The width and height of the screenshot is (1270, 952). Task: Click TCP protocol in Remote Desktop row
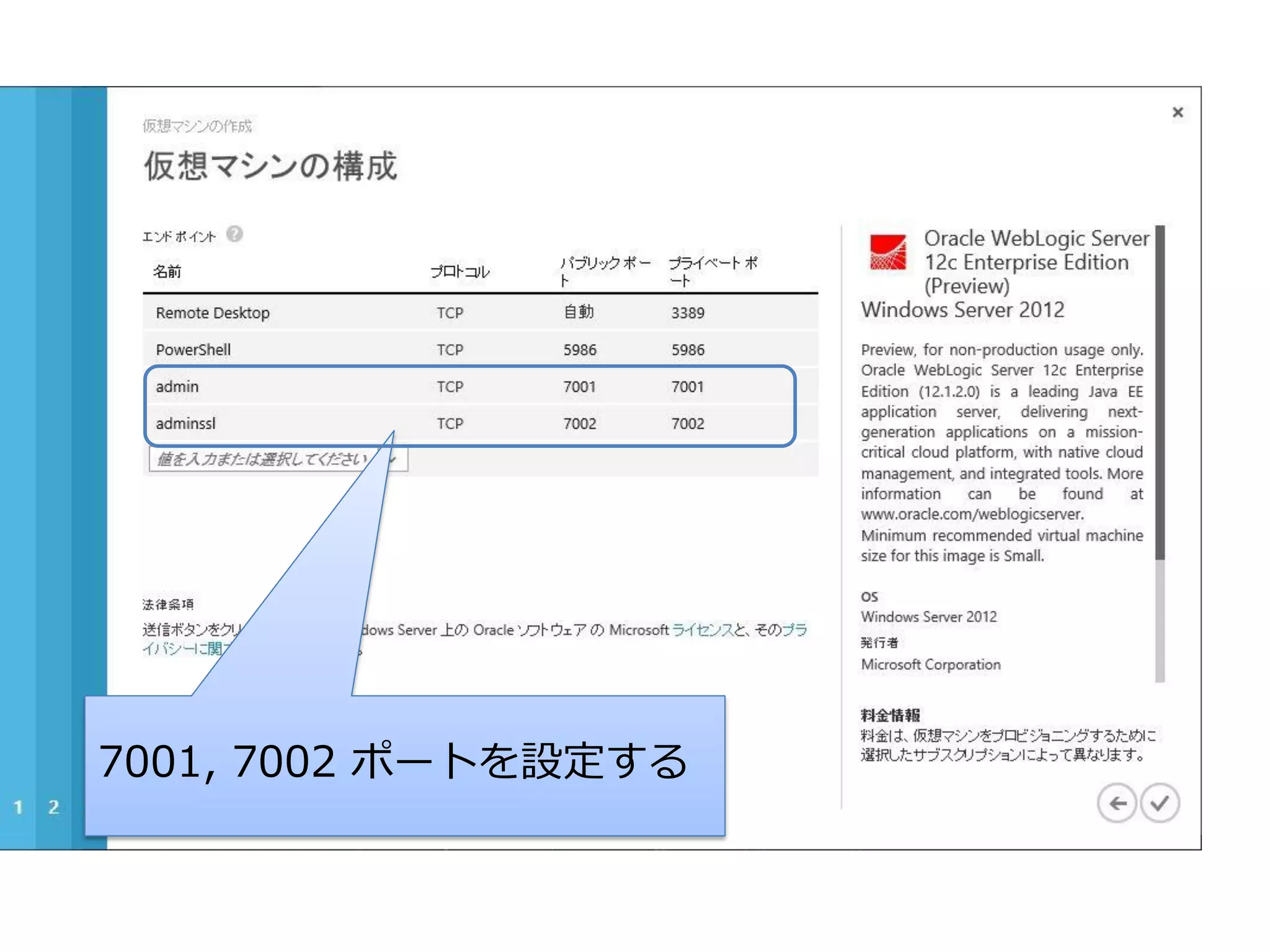[x=450, y=312]
